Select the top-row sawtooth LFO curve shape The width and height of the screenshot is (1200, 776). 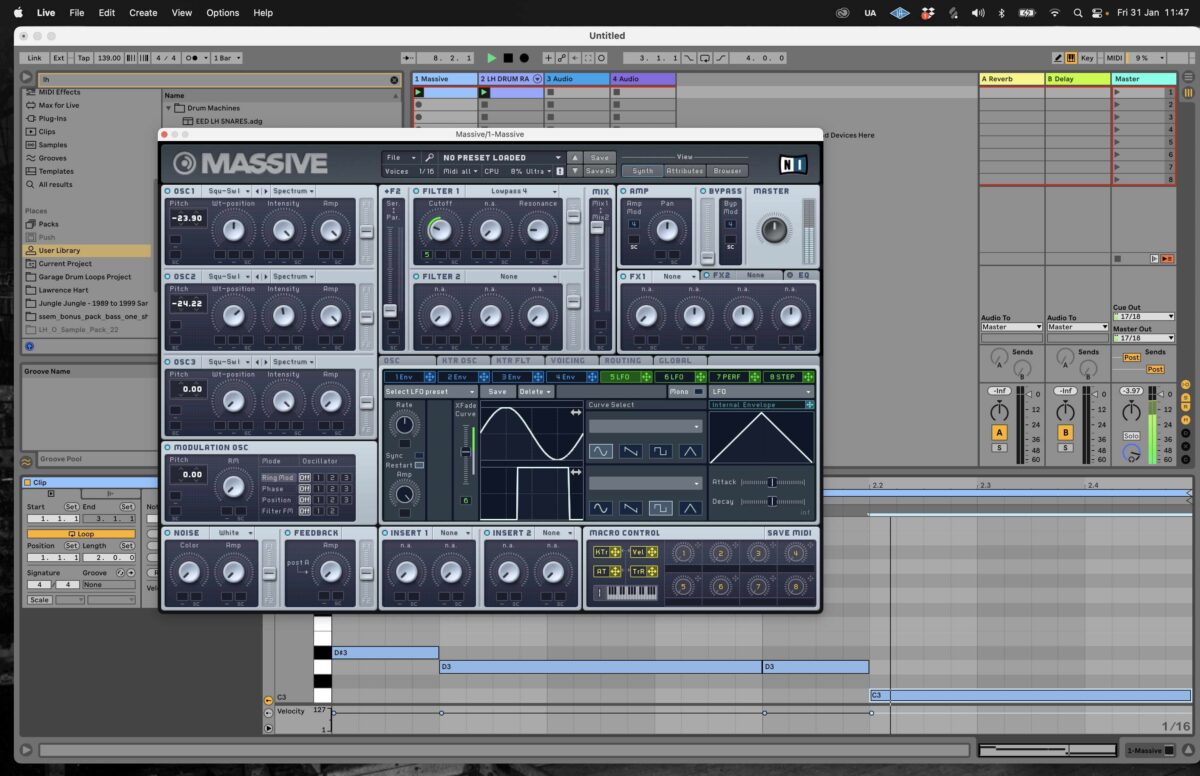point(630,452)
